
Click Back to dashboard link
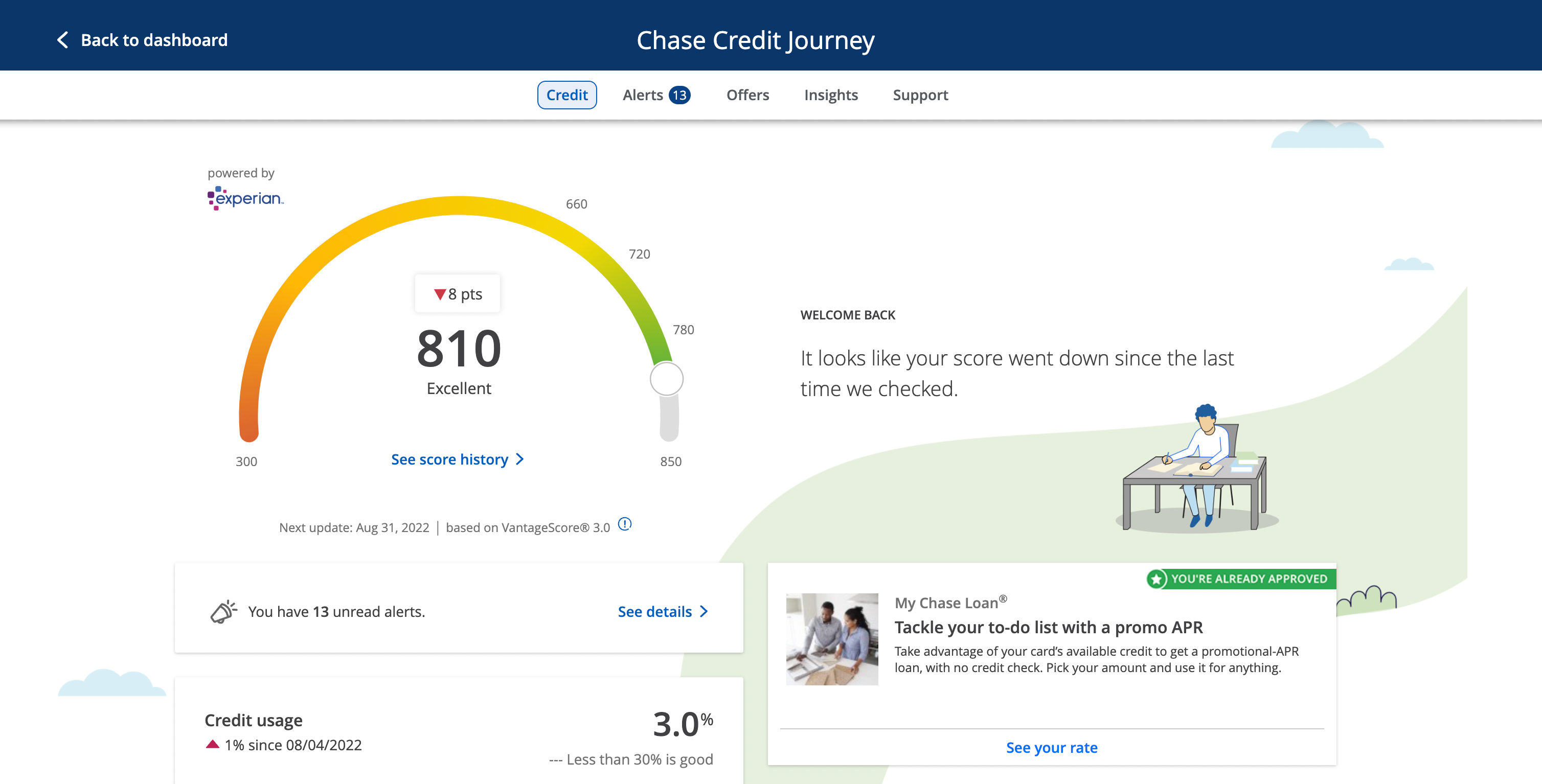click(154, 40)
